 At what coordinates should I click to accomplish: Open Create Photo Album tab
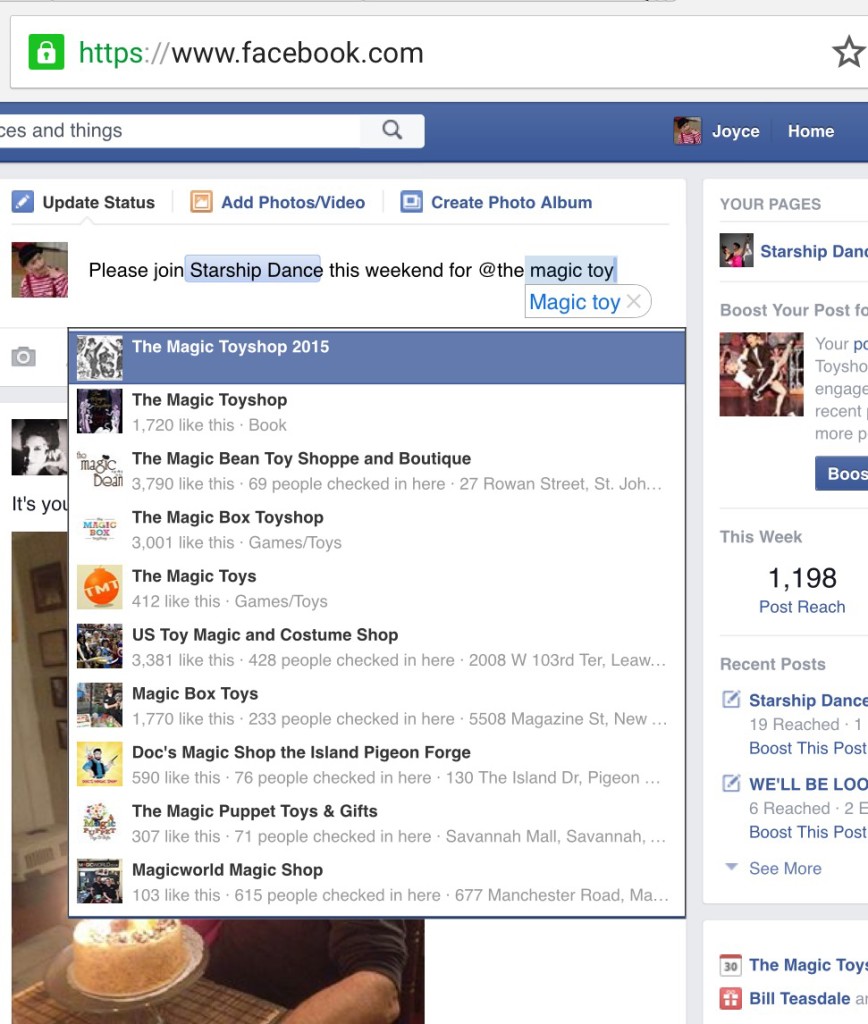511,202
